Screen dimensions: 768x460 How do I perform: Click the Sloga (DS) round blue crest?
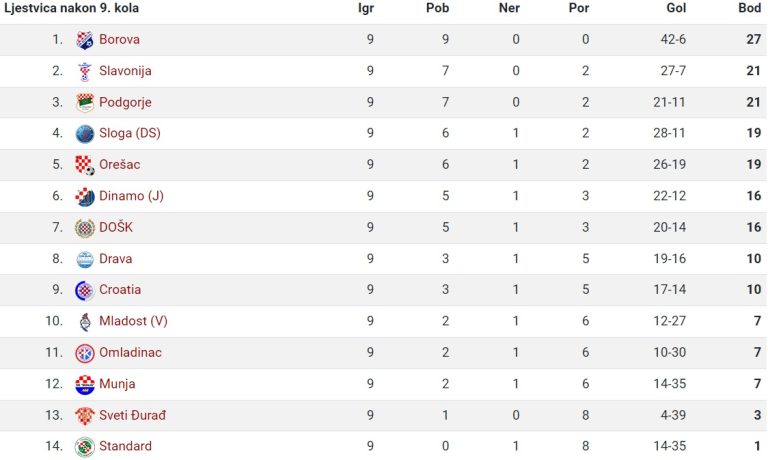pyautogui.click(x=85, y=134)
